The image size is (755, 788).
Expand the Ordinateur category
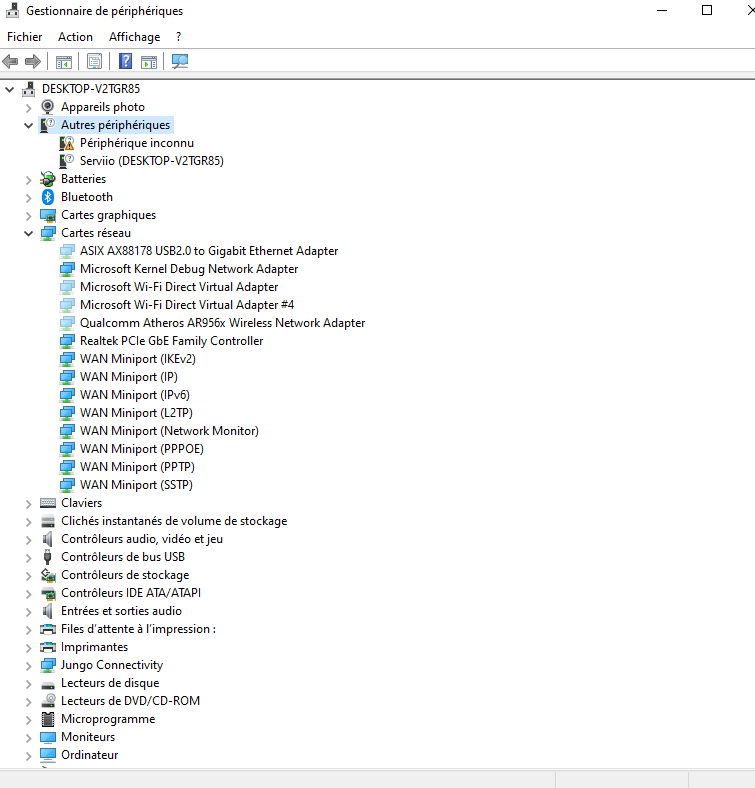[29, 755]
